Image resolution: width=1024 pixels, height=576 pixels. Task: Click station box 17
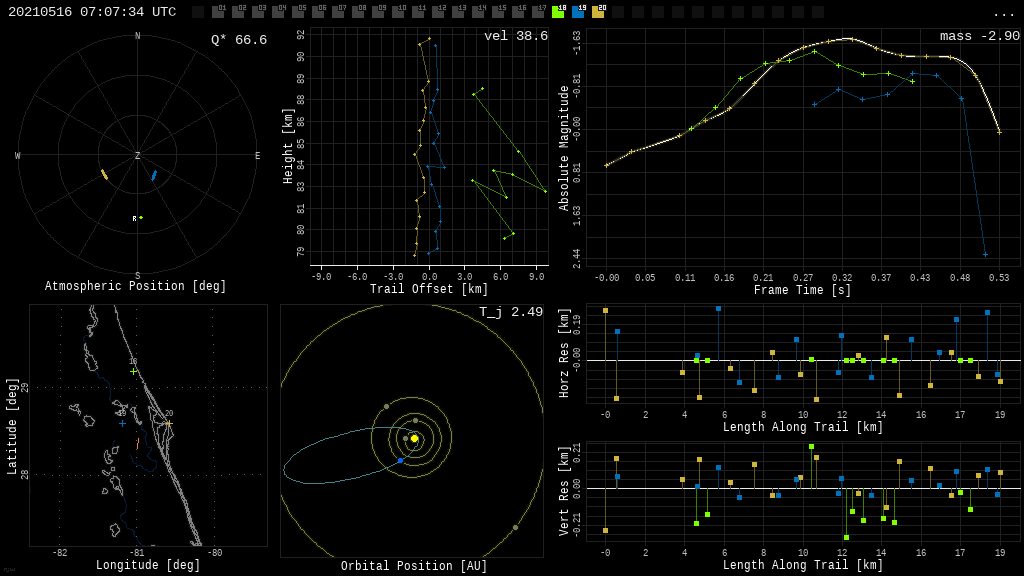(x=538, y=12)
